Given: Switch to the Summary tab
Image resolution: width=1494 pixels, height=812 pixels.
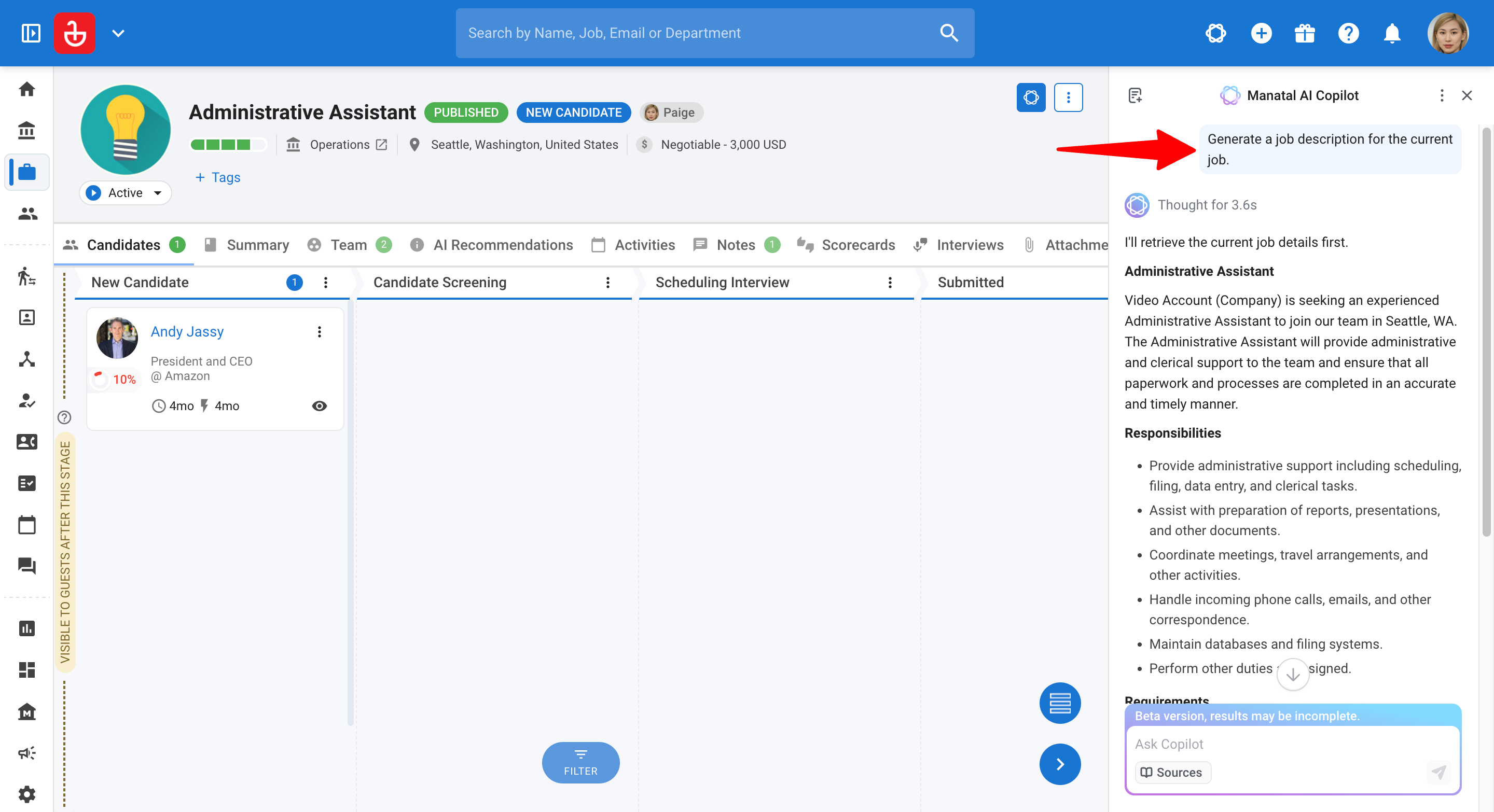Looking at the screenshot, I should point(247,245).
